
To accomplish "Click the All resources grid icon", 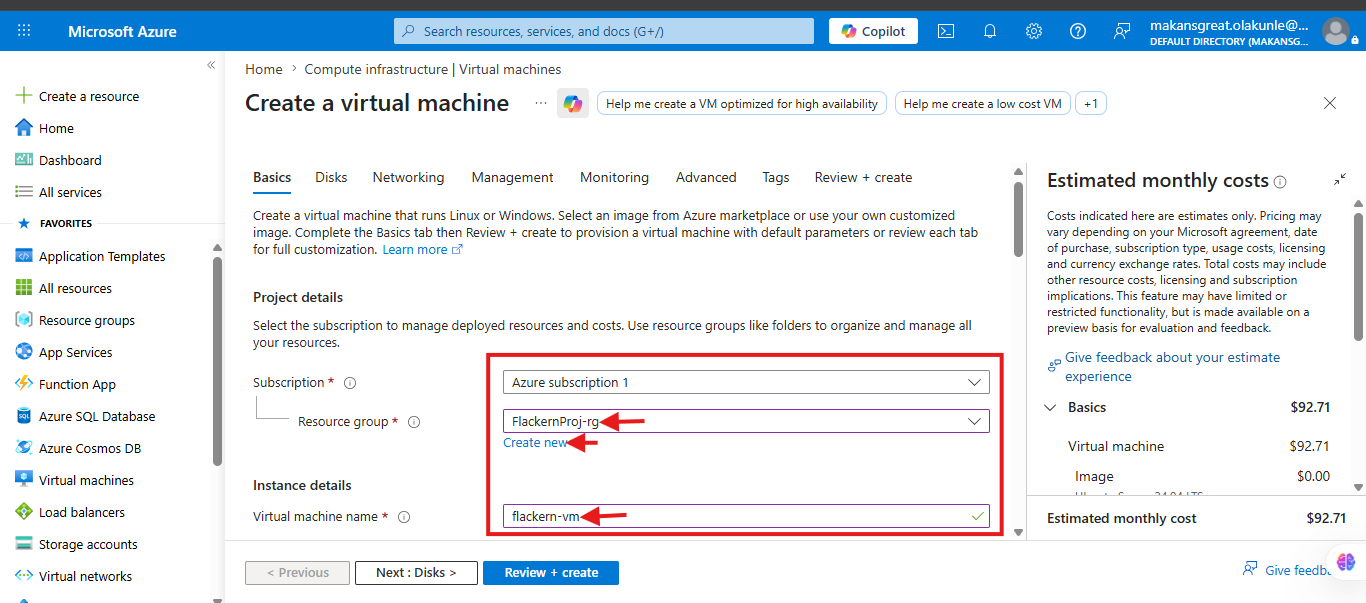I will pos(24,288).
